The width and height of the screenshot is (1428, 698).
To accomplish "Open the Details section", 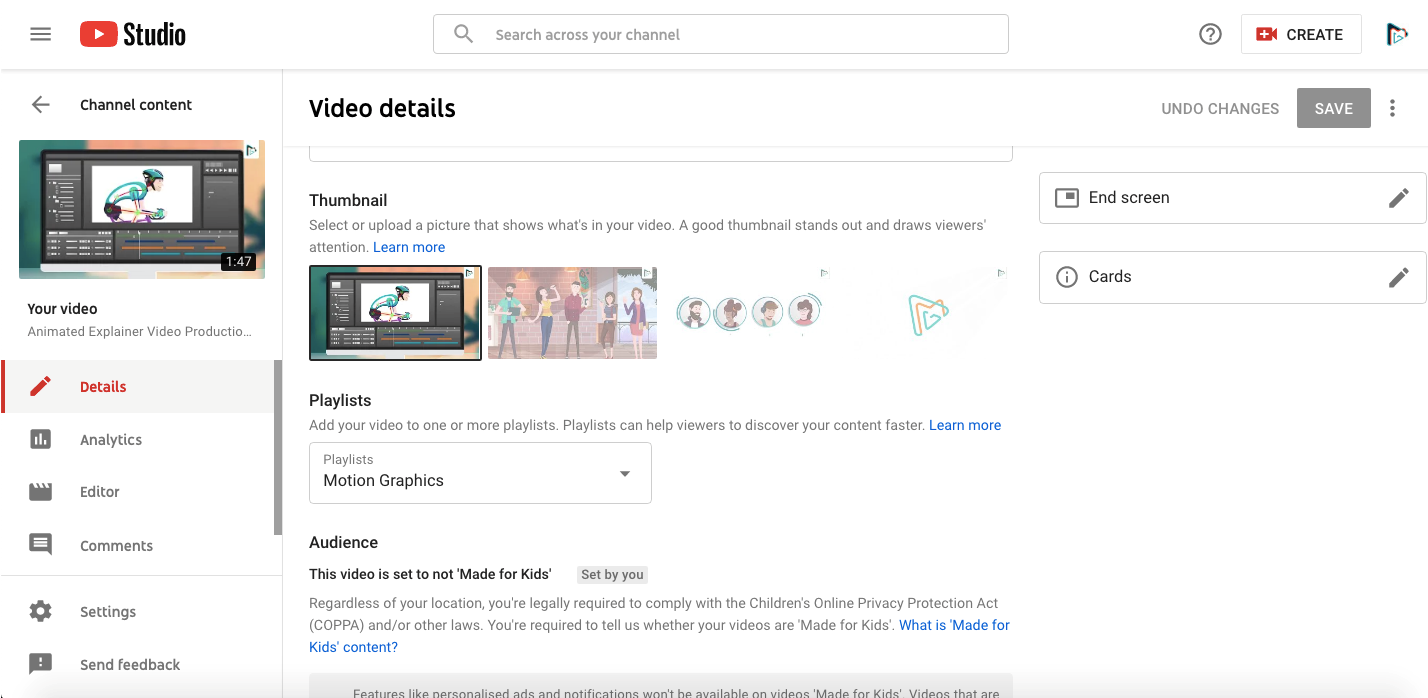I will pyautogui.click(x=138, y=386).
